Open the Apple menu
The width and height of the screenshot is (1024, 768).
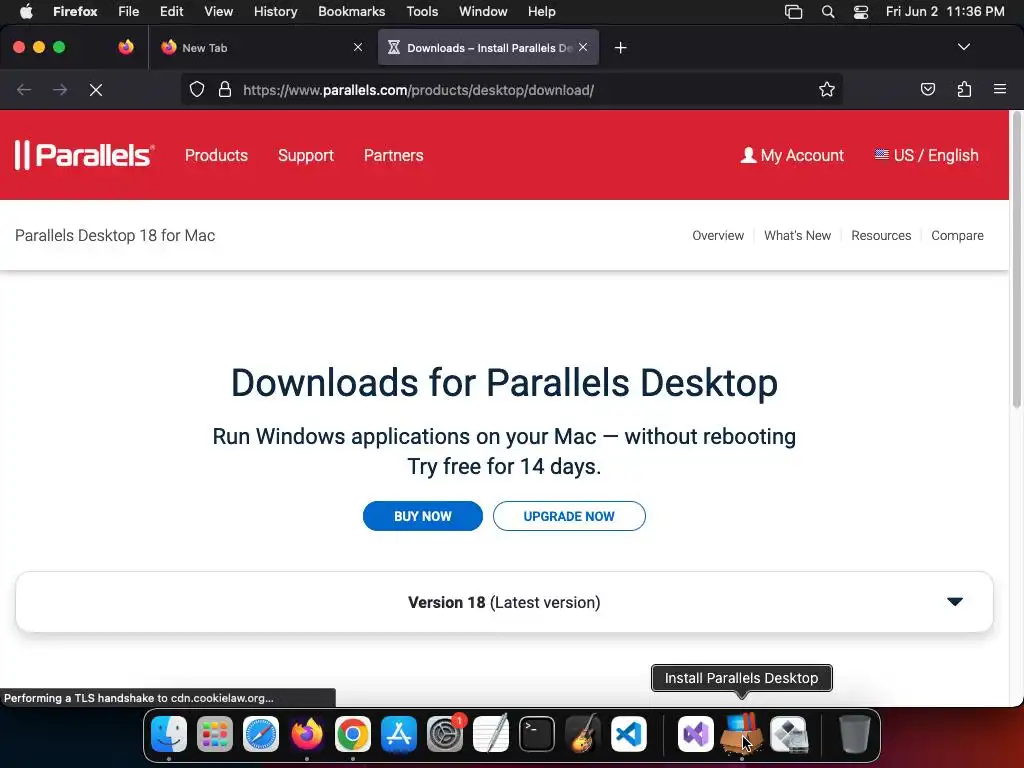point(26,12)
